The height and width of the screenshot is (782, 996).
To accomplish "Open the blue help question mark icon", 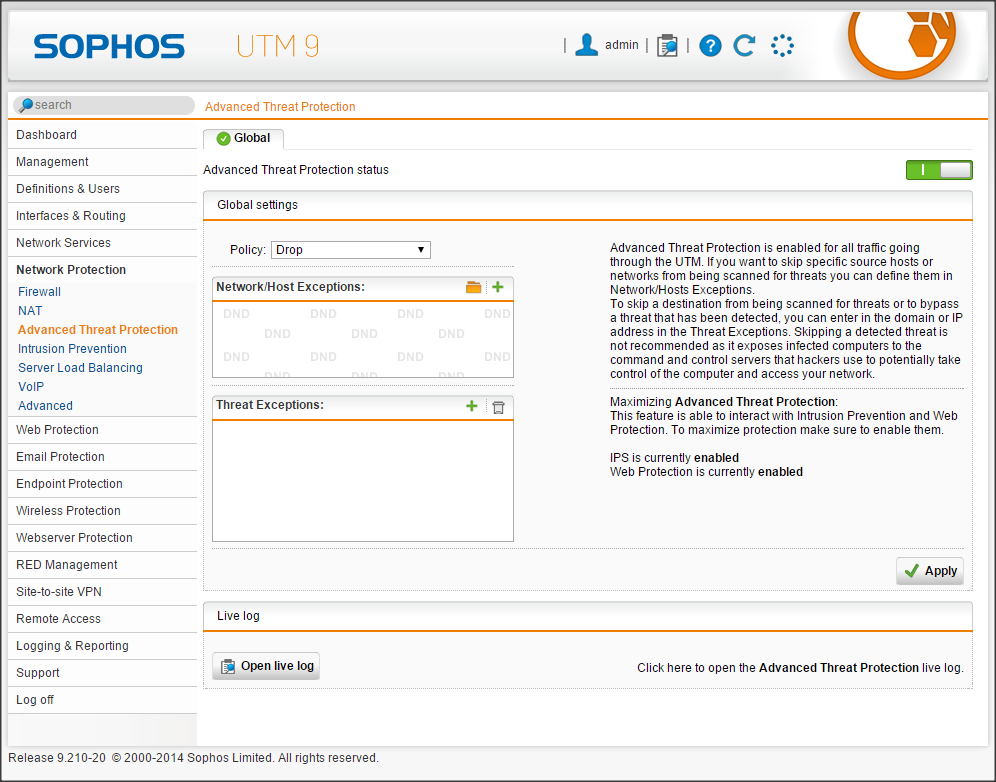I will click(x=710, y=46).
